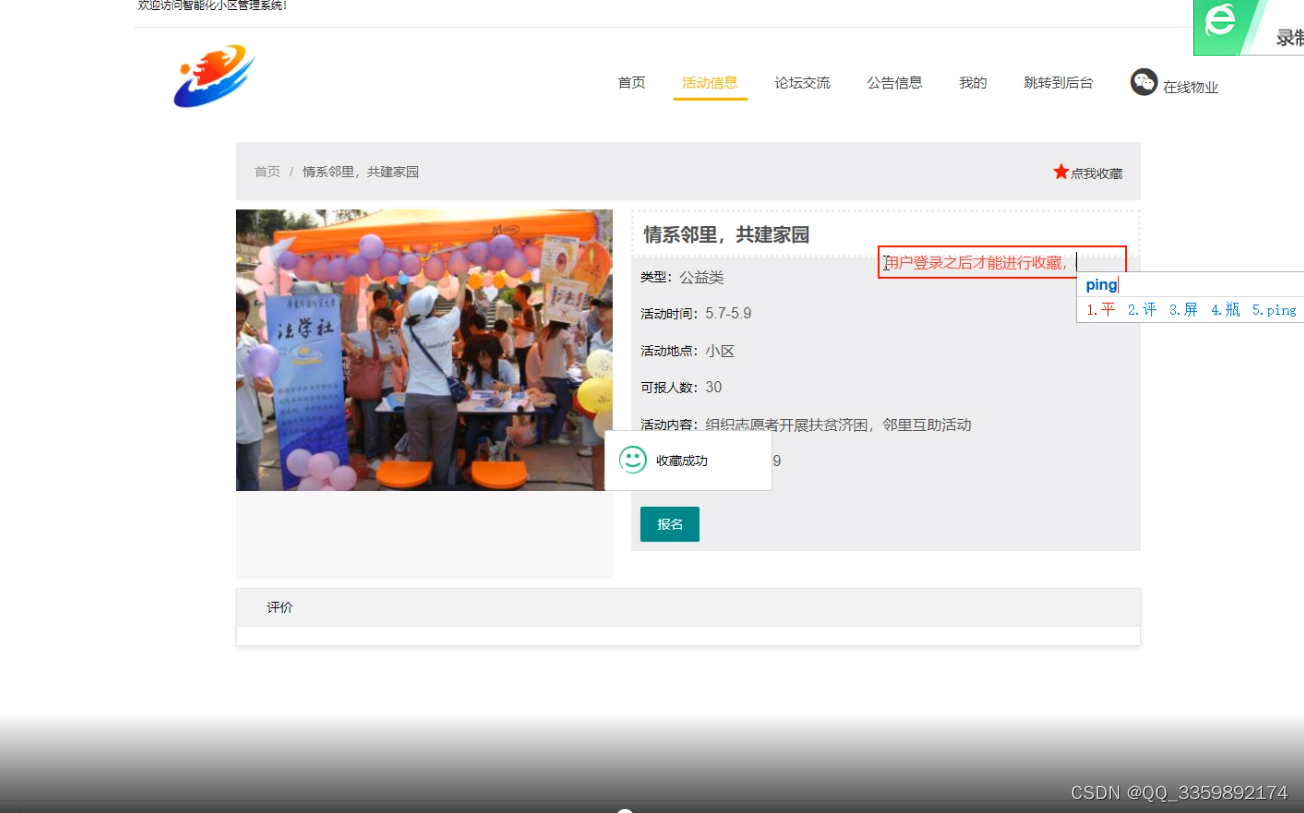Image resolution: width=1304 pixels, height=813 pixels.
Task: Open the 我的 menu item
Action: tap(973, 83)
